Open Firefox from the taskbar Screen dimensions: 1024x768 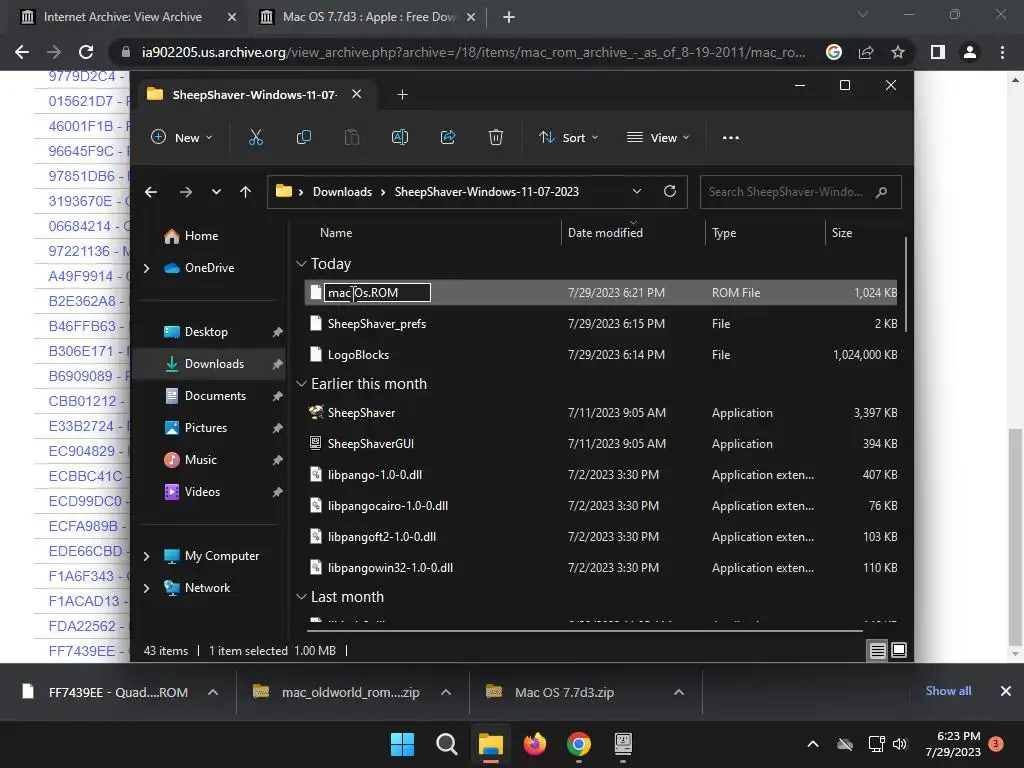[535, 744]
